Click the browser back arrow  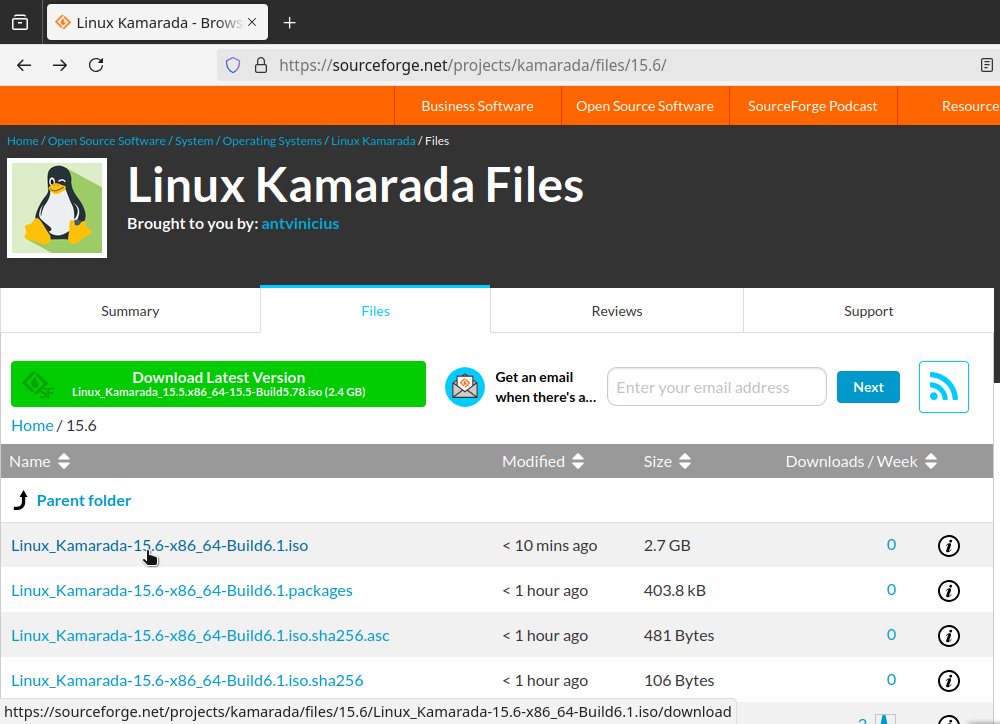click(x=24, y=65)
